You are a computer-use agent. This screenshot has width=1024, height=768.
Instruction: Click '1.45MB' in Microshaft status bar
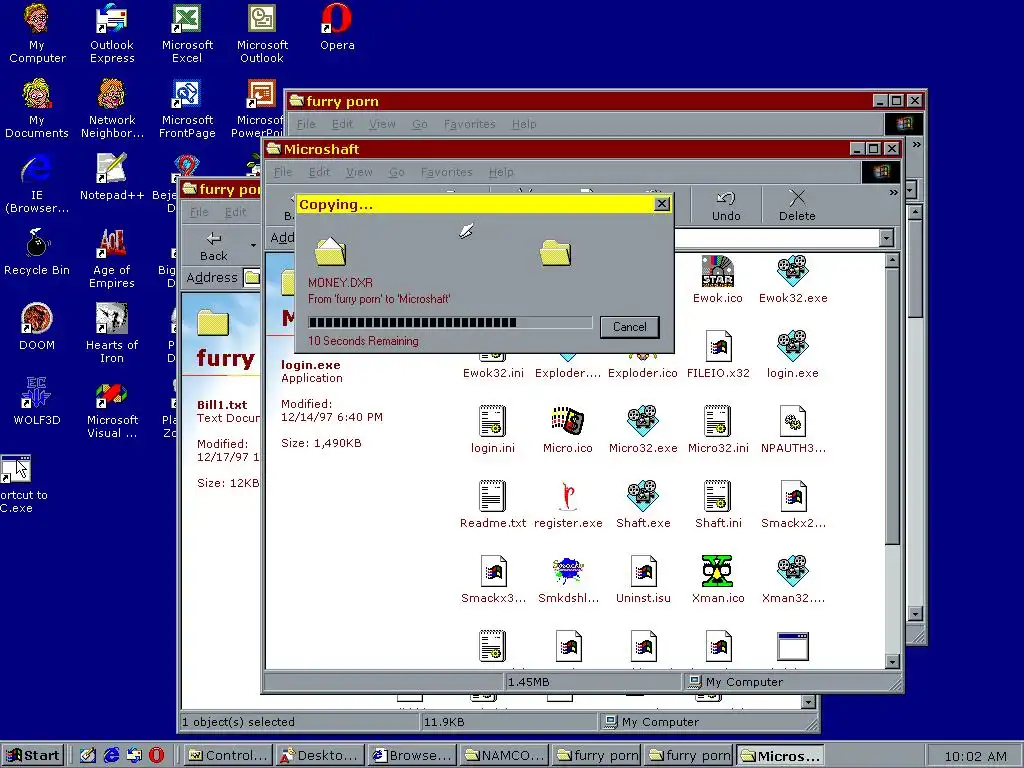pyautogui.click(x=528, y=682)
